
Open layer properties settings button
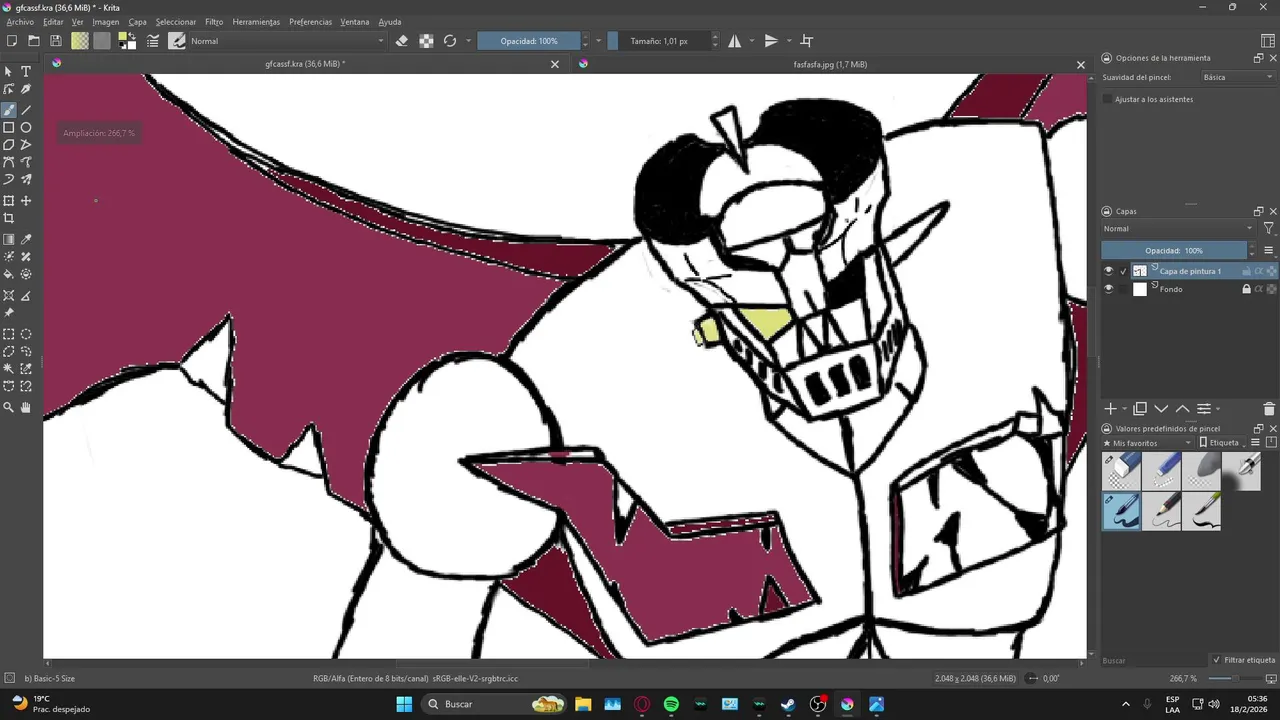click(1204, 409)
